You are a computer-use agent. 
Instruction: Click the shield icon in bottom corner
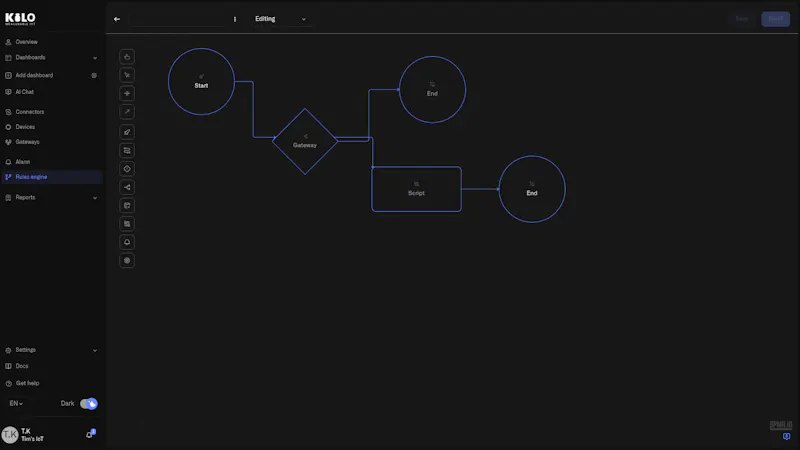tap(786, 437)
